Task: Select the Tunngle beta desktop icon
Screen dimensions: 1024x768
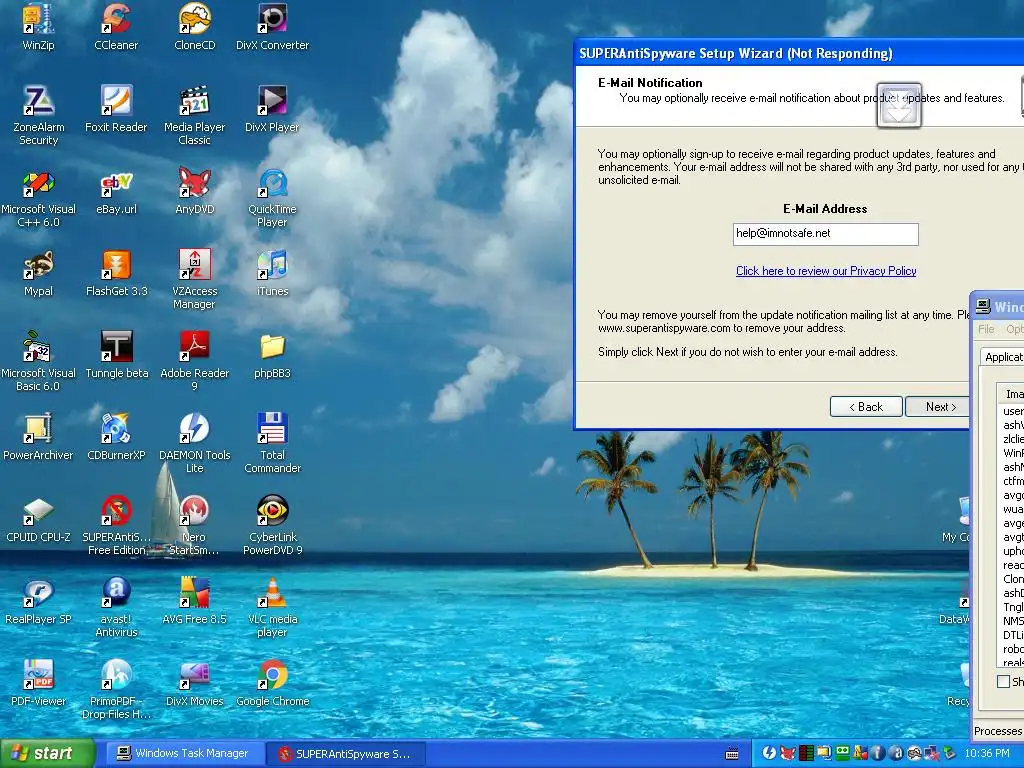Action: tap(116, 356)
